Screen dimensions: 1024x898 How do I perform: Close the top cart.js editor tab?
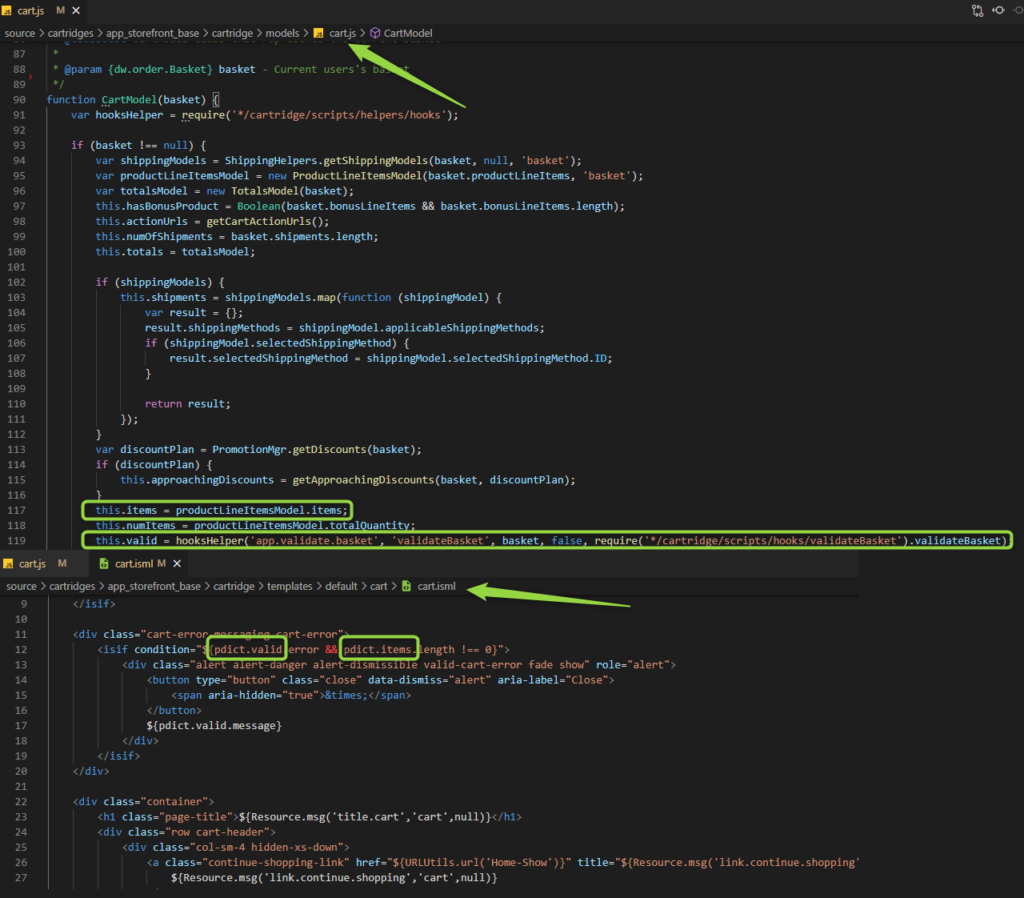tap(76, 10)
